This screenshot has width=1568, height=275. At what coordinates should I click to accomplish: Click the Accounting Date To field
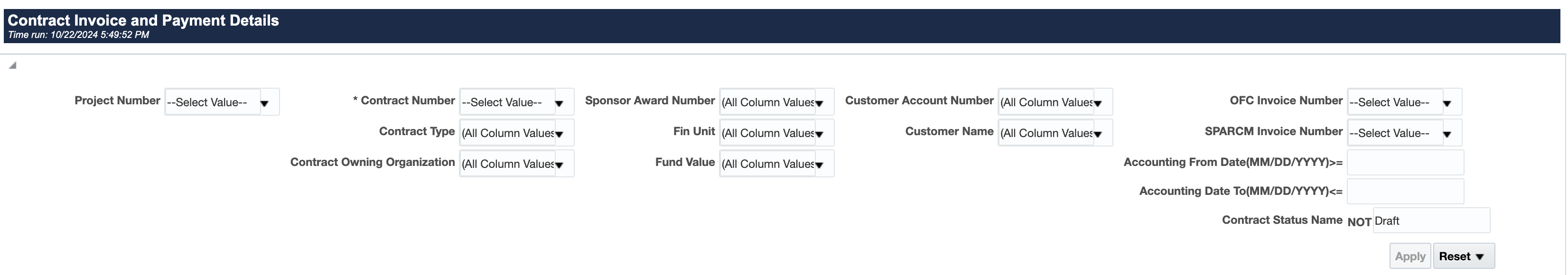(1405, 192)
